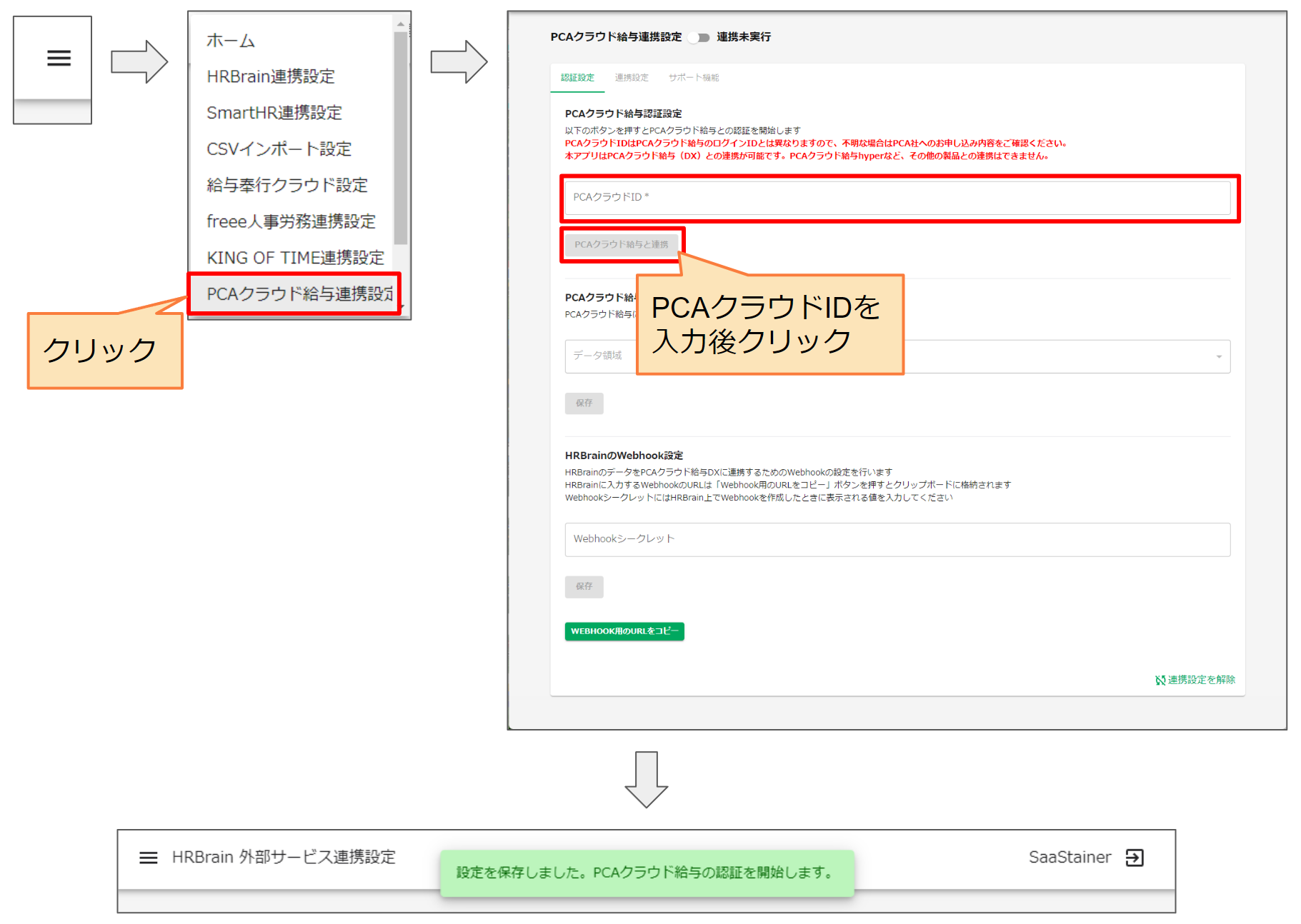Click WEBHOOK用のURLをコピー button

[624, 632]
